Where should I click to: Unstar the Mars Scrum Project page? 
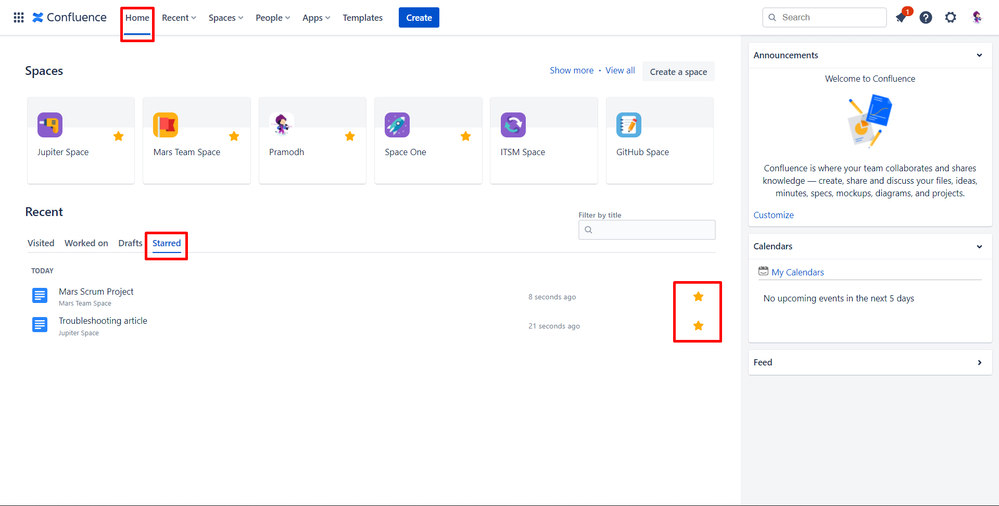(x=698, y=296)
